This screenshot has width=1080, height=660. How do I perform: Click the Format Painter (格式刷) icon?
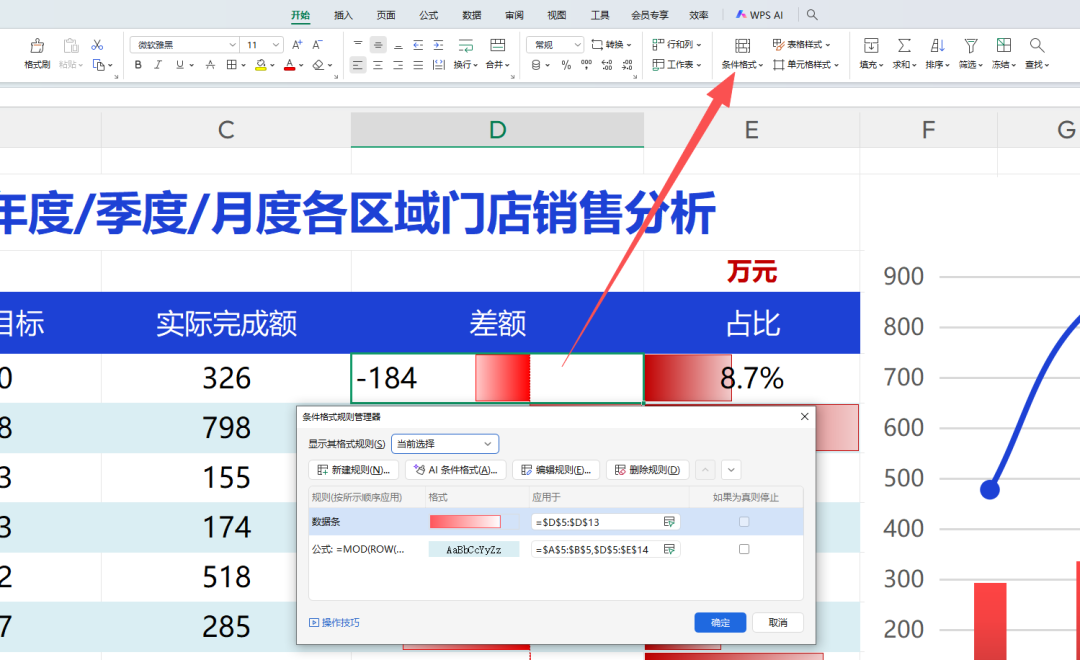tap(37, 46)
